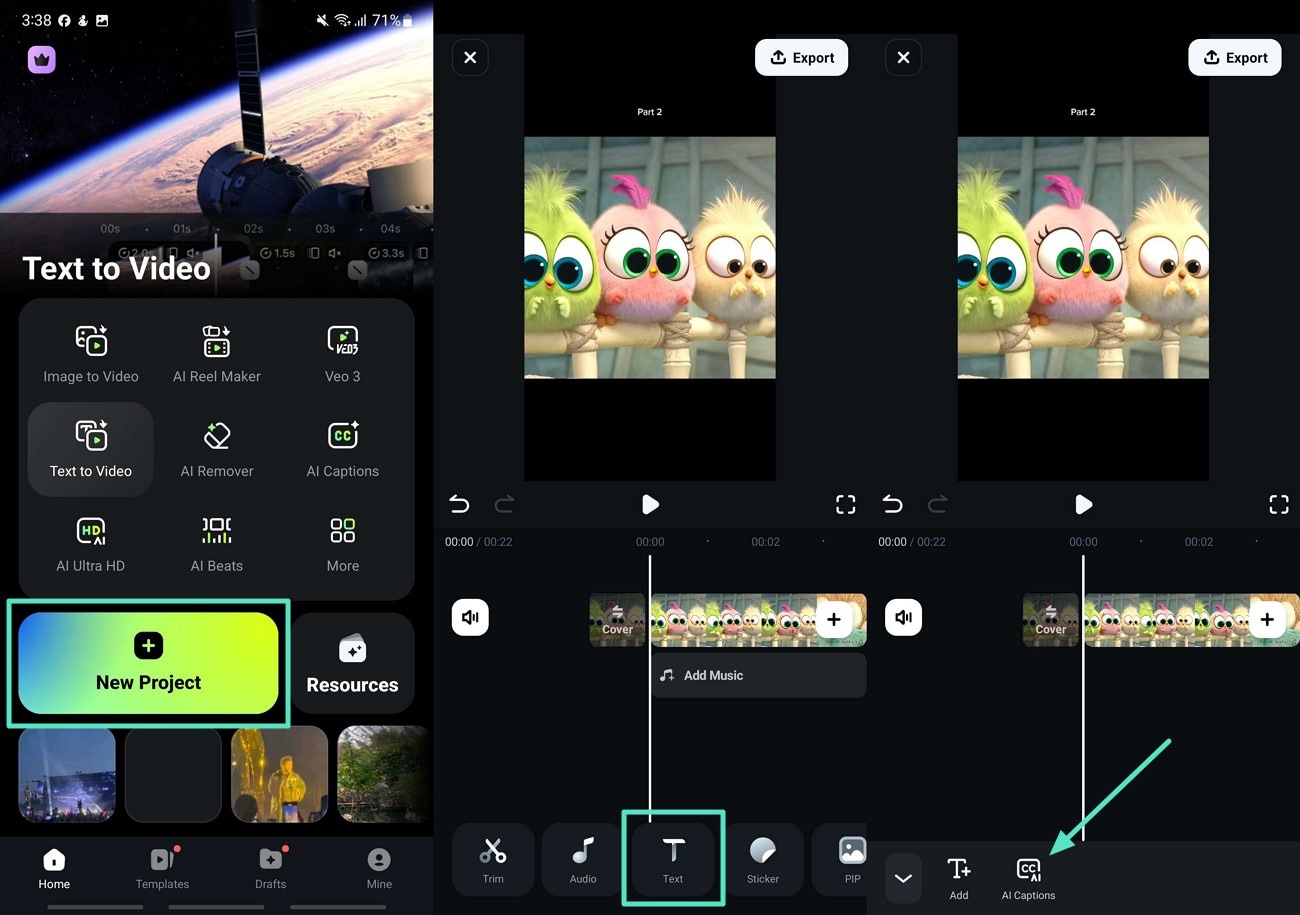1300x915 pixels.
Task: Tap the 00:02 mark in middle timeline
Action: coord(766,542)
